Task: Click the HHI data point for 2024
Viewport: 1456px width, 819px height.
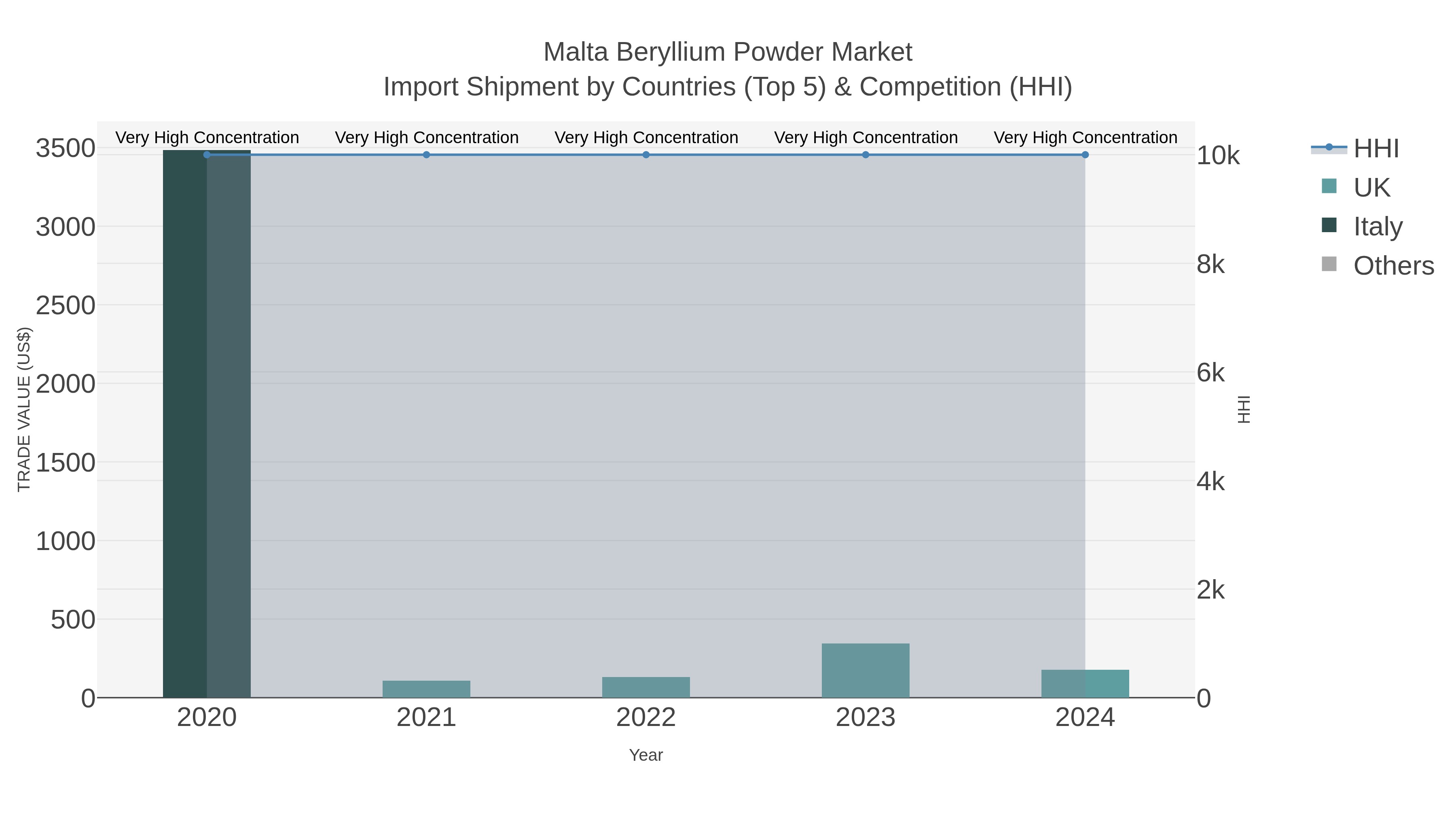Action: click(1085, 155)
